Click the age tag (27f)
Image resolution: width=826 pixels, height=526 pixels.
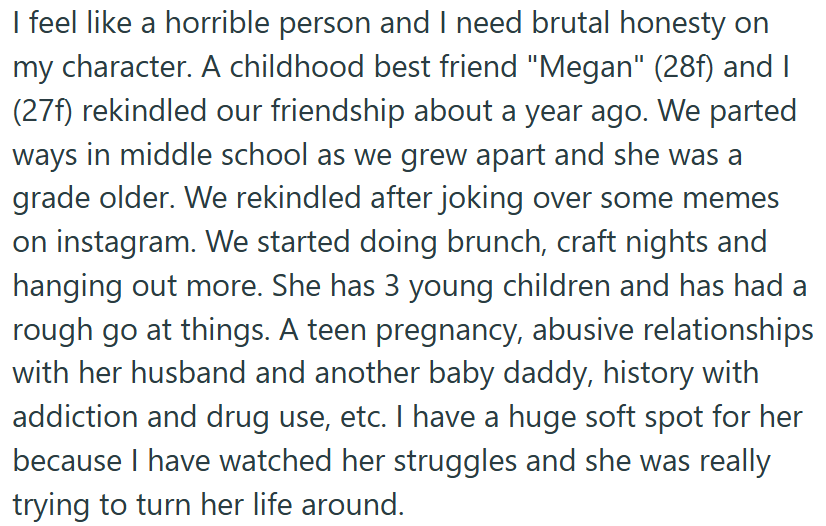click(42, 111)
